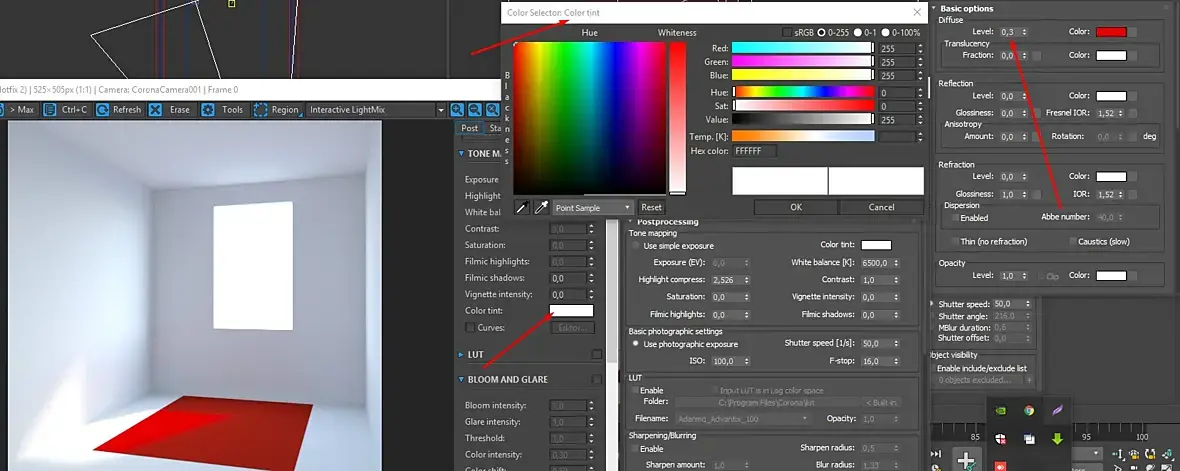Image resolution: width=1180 pixels, height=471 pixels.
Task: Click red Diffuse color swatch
Action: pos(1111,32)
